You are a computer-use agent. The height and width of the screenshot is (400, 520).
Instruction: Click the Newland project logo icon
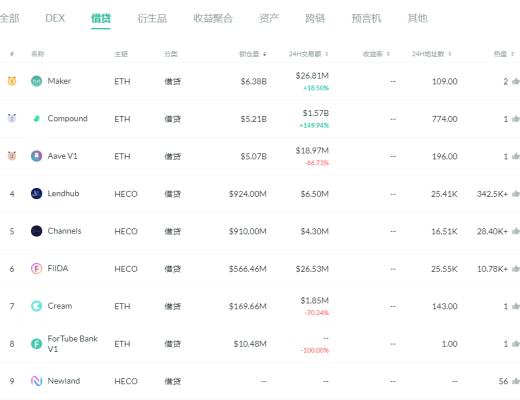[x=36, y=381]
